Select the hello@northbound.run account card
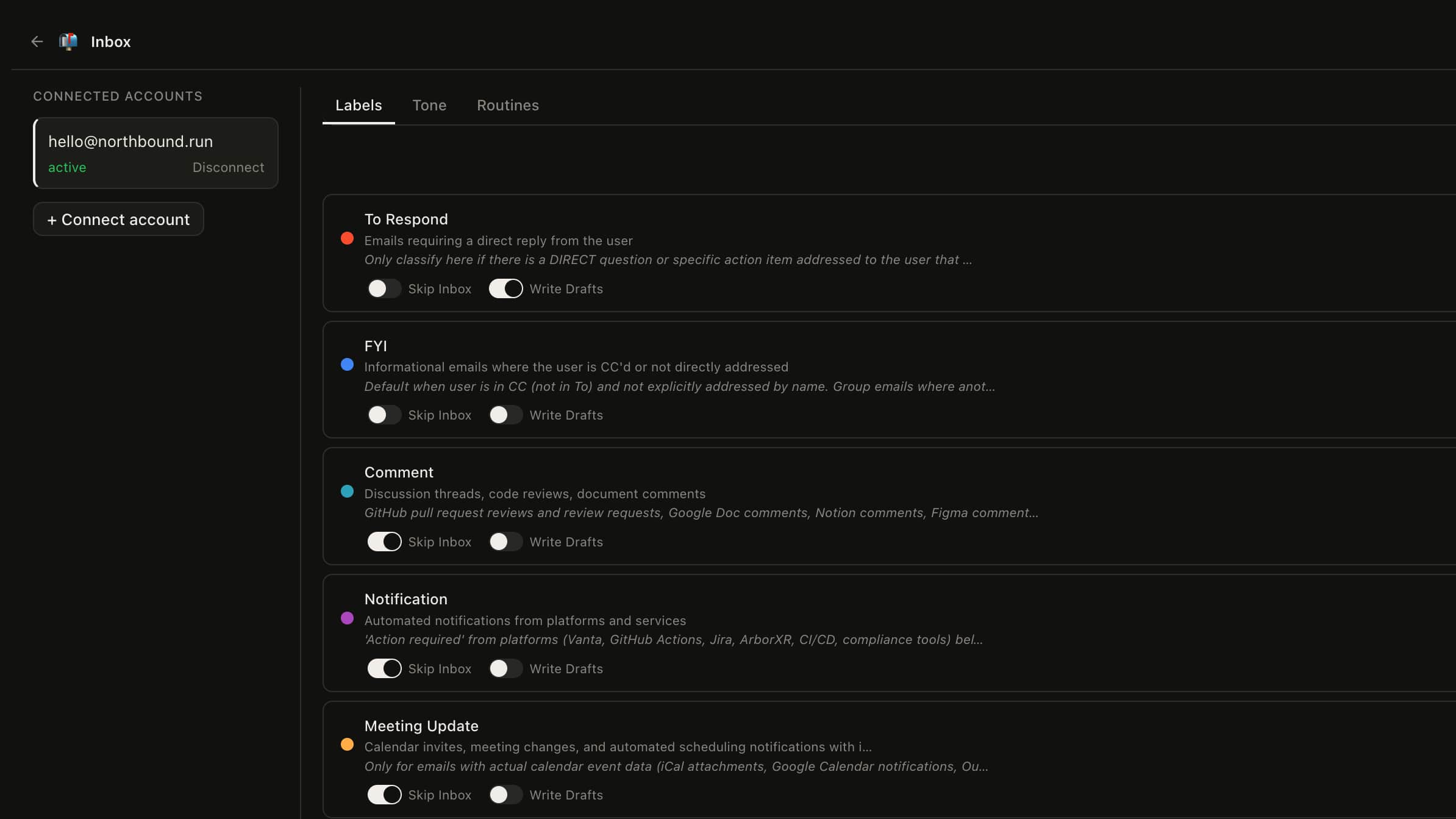The image size is (1456, 819). [x=155, y=153]
